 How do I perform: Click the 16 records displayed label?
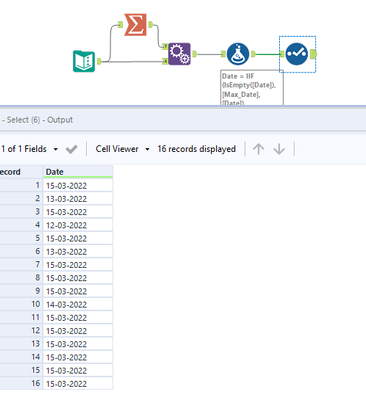[197, 149]
